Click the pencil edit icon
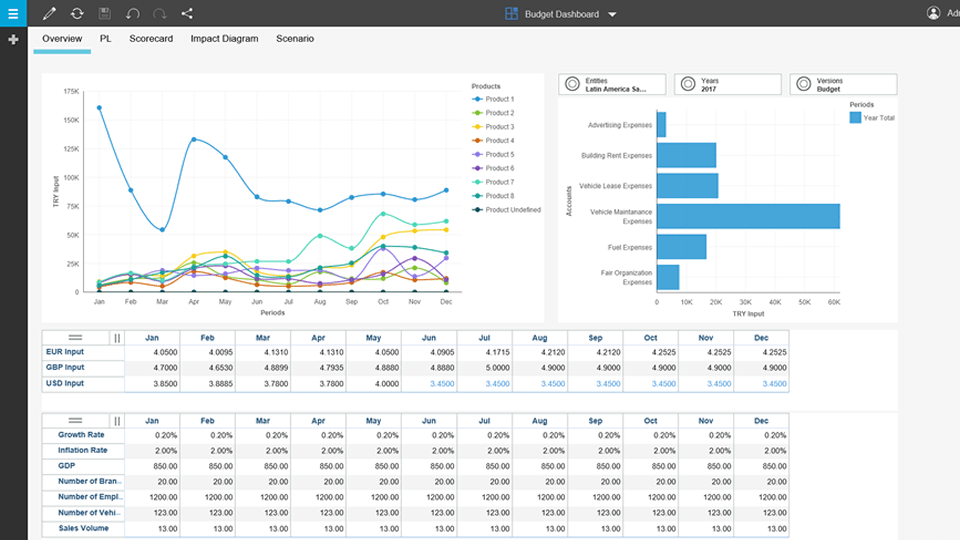The height and width of the screenshot is (540, 960). coord(49,14)
